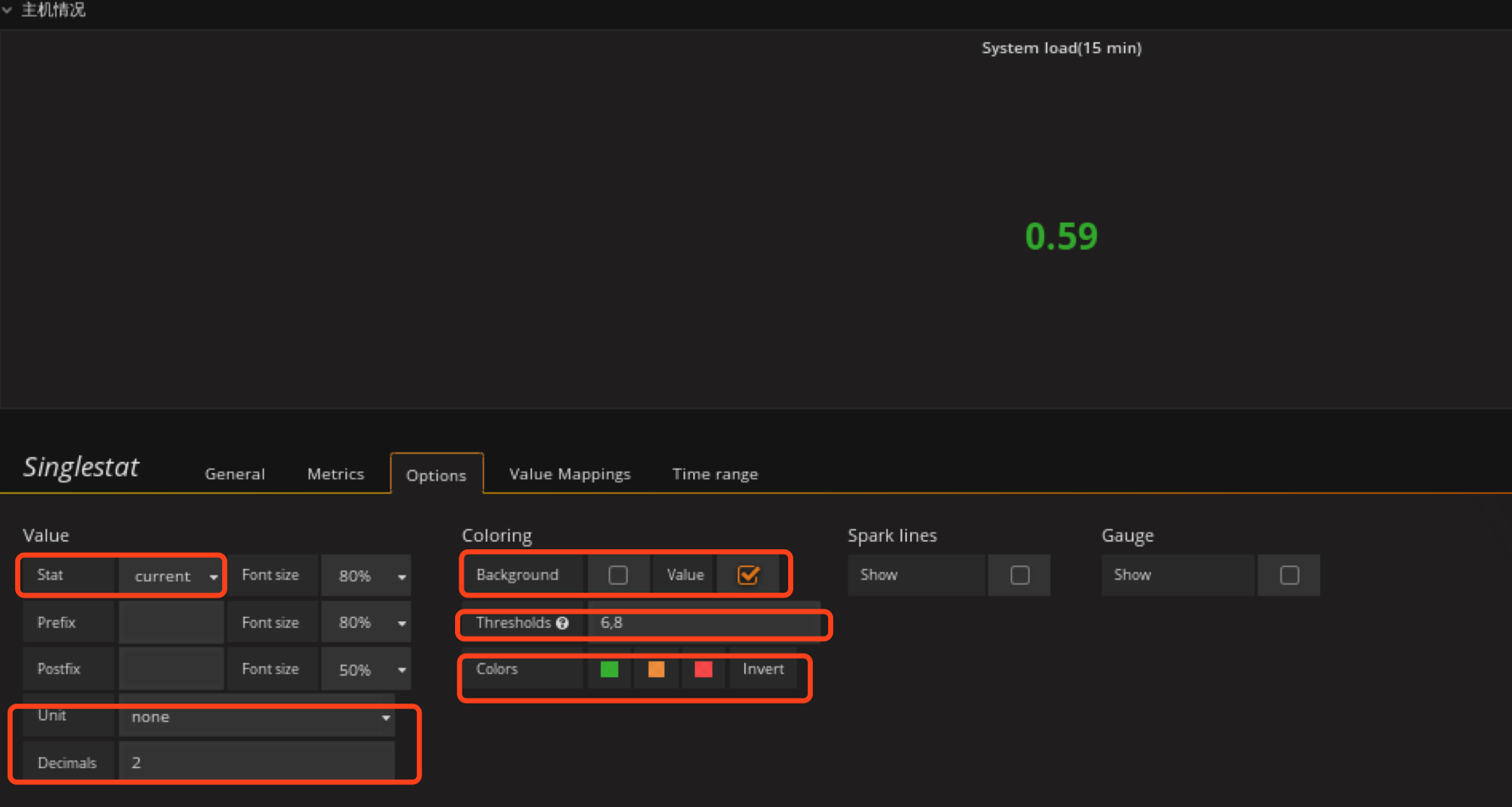Select the red color swatch
Screen dimensions: 1512x807
coord(703,670)
